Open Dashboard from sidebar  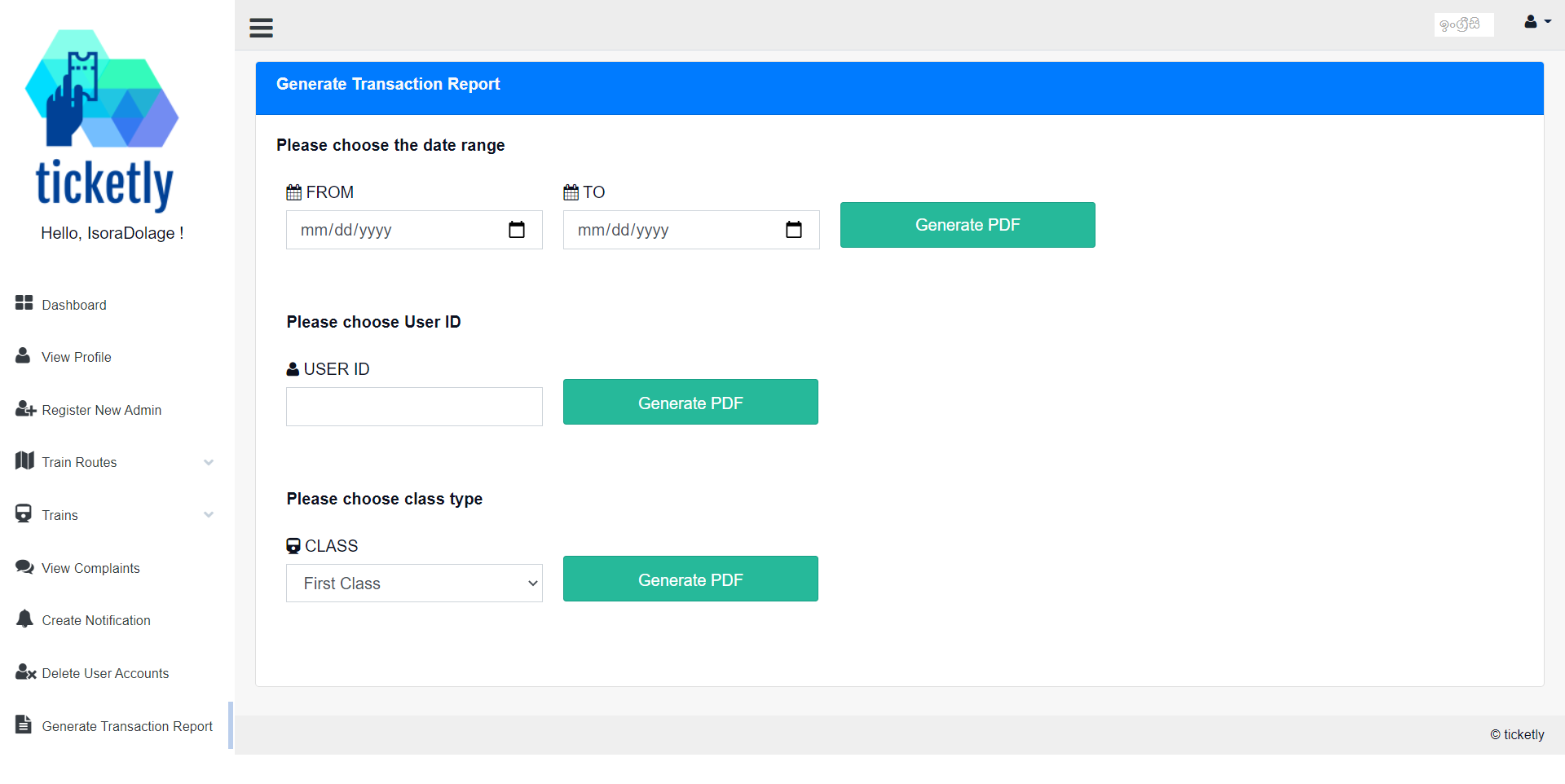74,305
